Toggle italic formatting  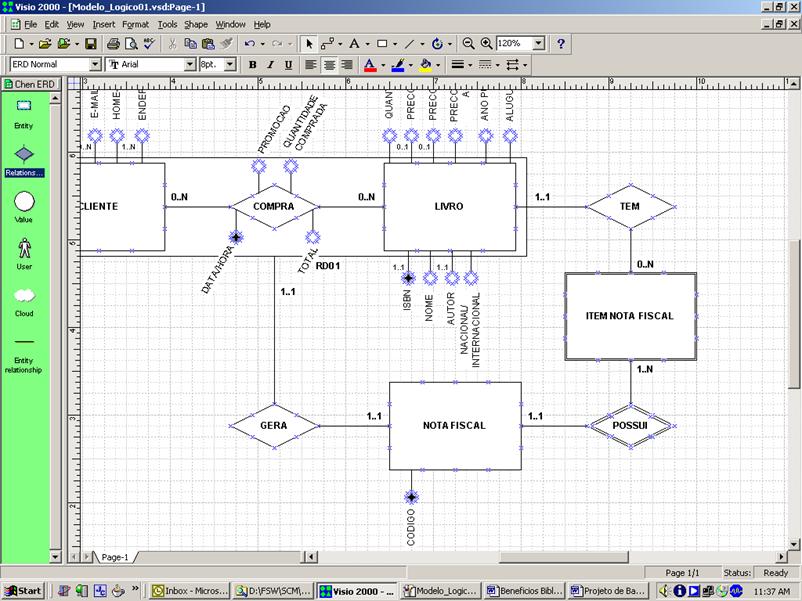tap(271, 63)
